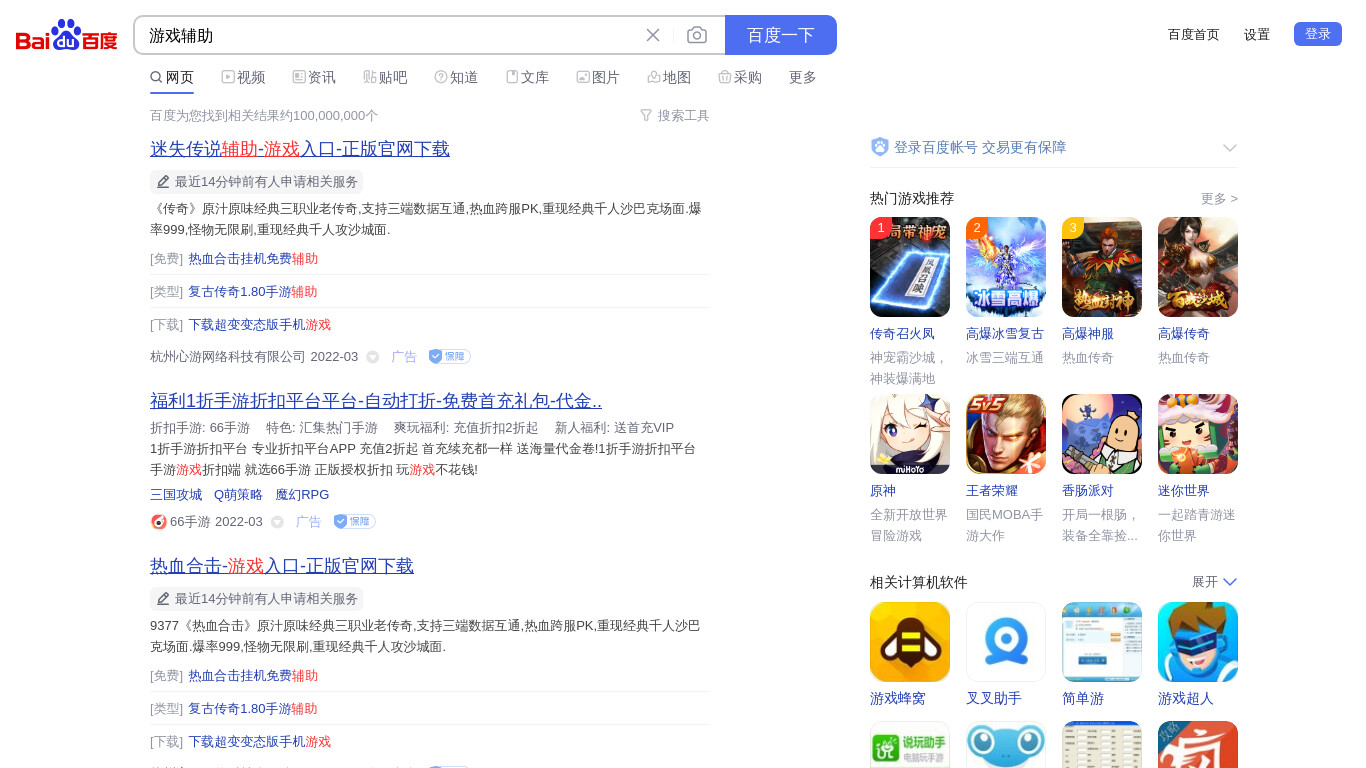Viewport: 1366px width, 768px height.
Task: Open 高爆神服 game thumbnail
Action: (1102, 267)
